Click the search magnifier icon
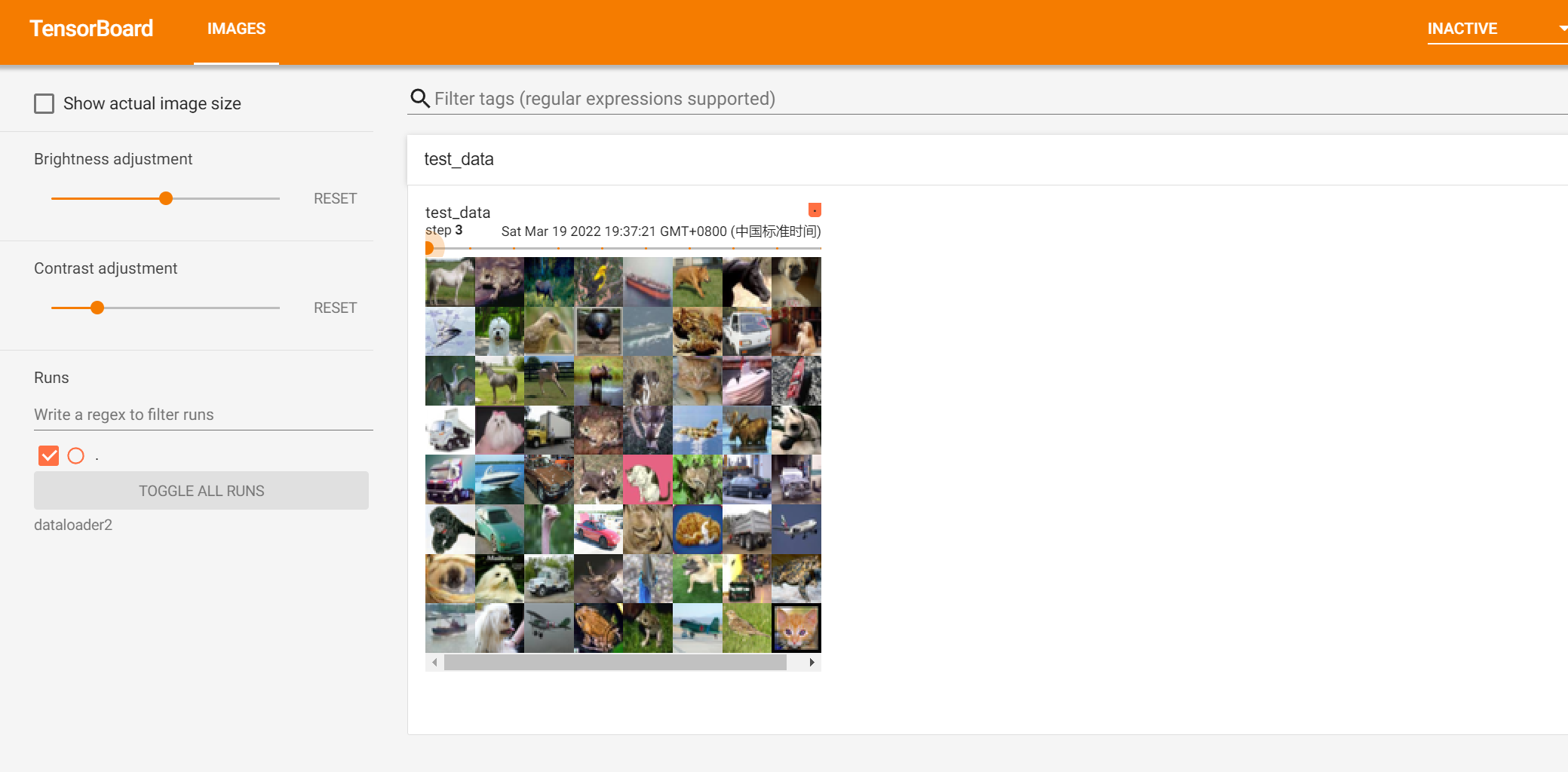Screen dimensions: 1568x772 419,99
